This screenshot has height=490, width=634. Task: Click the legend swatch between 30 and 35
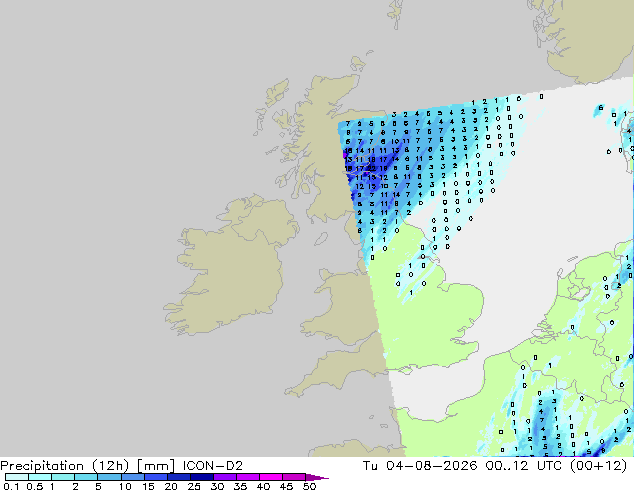tap(224, 477)
